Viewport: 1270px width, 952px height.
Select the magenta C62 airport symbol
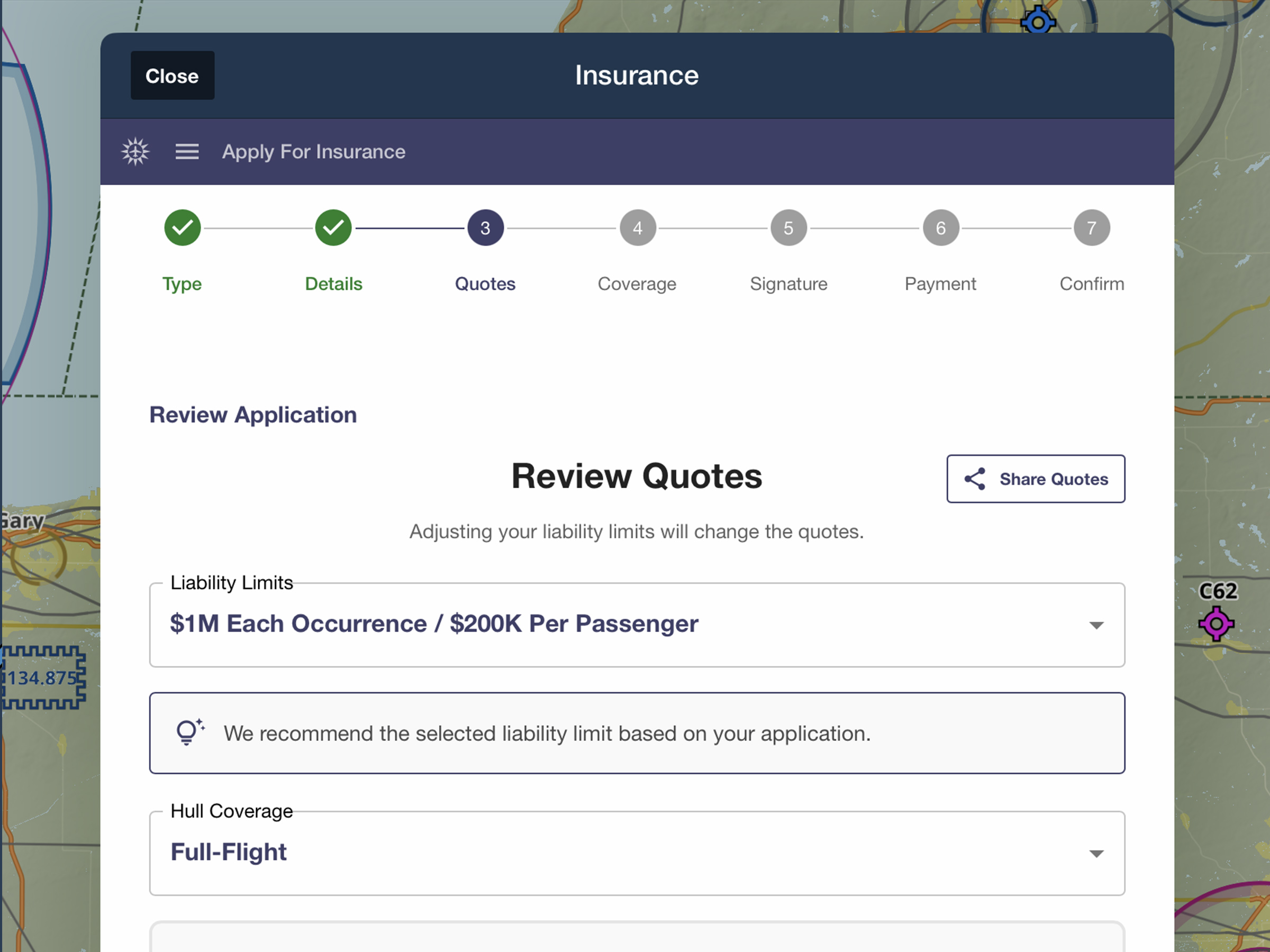pyautogui.click(x=1216, y=624)
